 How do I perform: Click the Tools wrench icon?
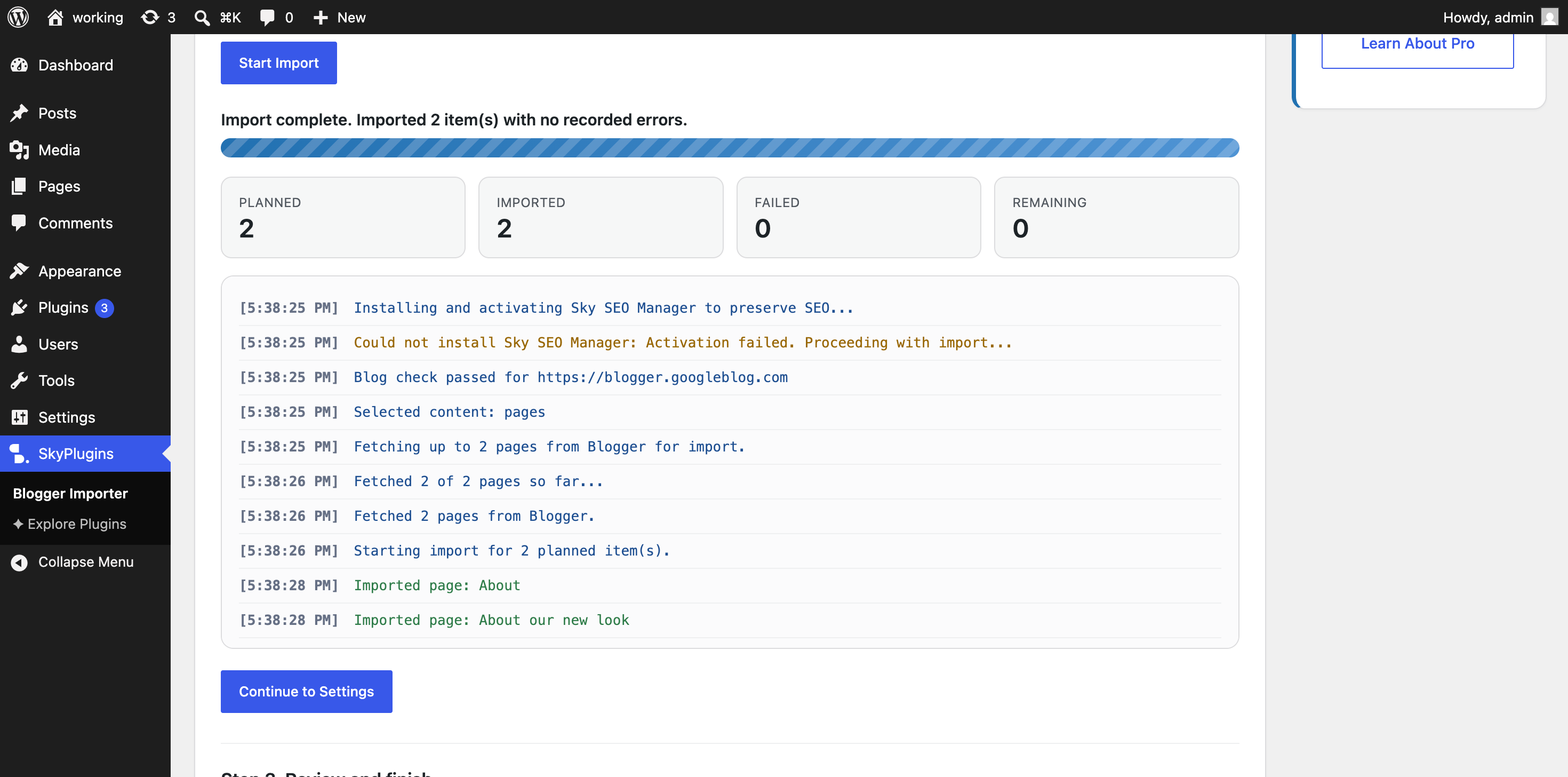point(20,380)
